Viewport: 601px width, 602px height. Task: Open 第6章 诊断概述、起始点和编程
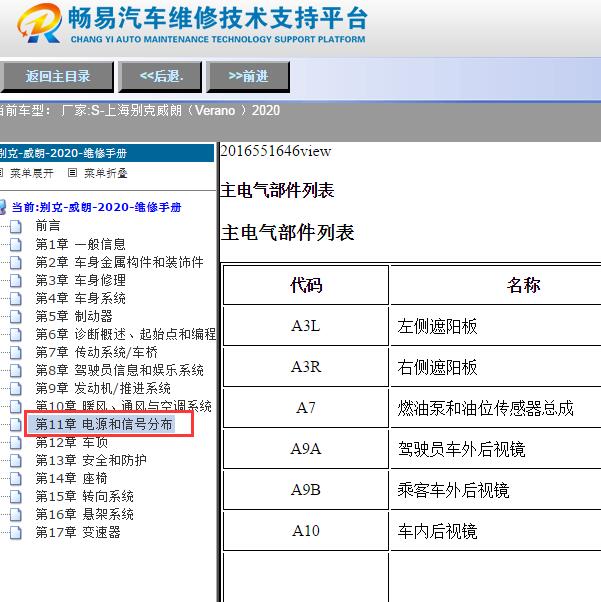tap(126, 334)
